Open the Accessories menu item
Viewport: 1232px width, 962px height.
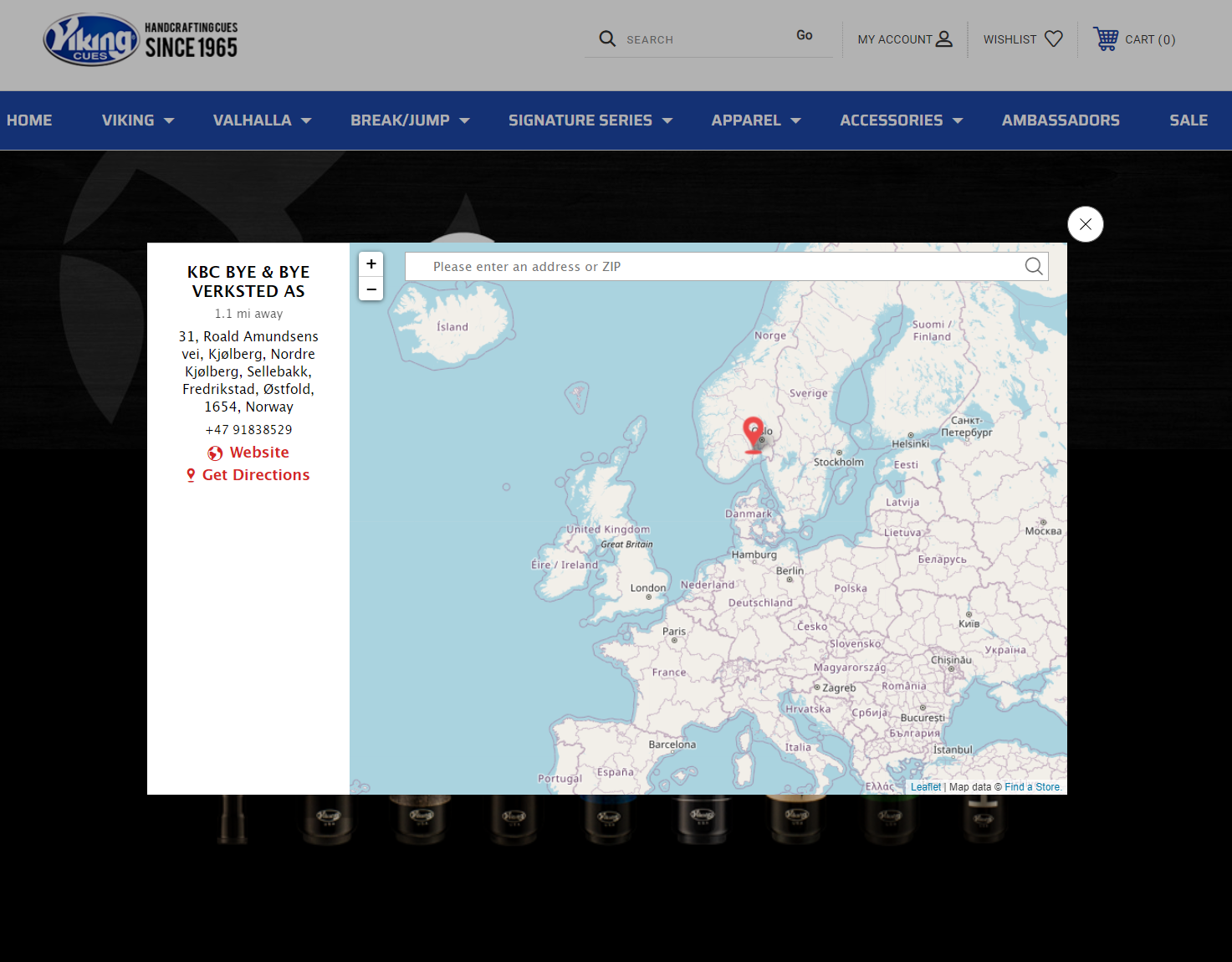(x=892, y=120)
